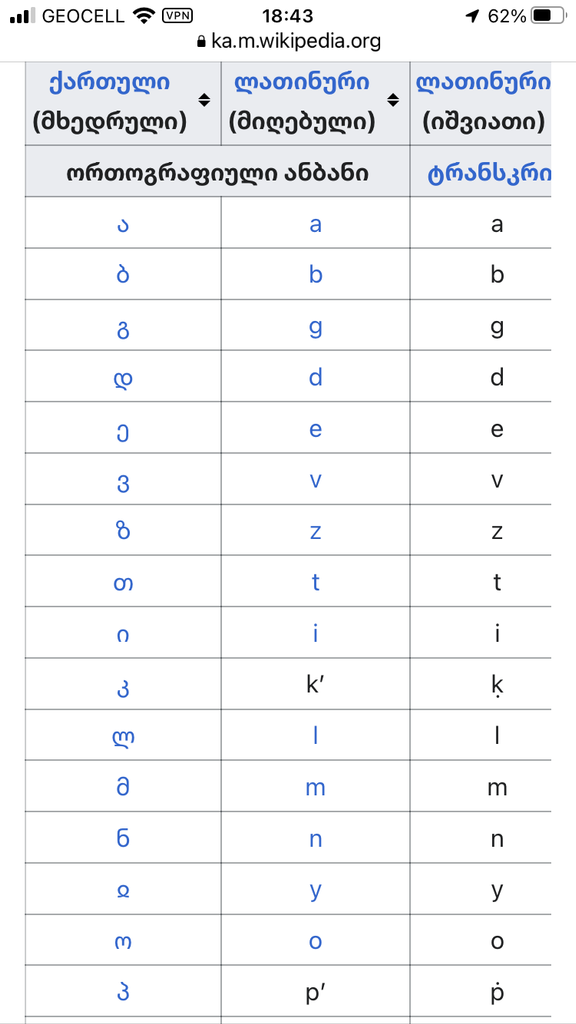Screen dimensions: 576x1024
Task: Tap the lock icon beside ka.m.wikipedia.org
Action: coord(201,42)
